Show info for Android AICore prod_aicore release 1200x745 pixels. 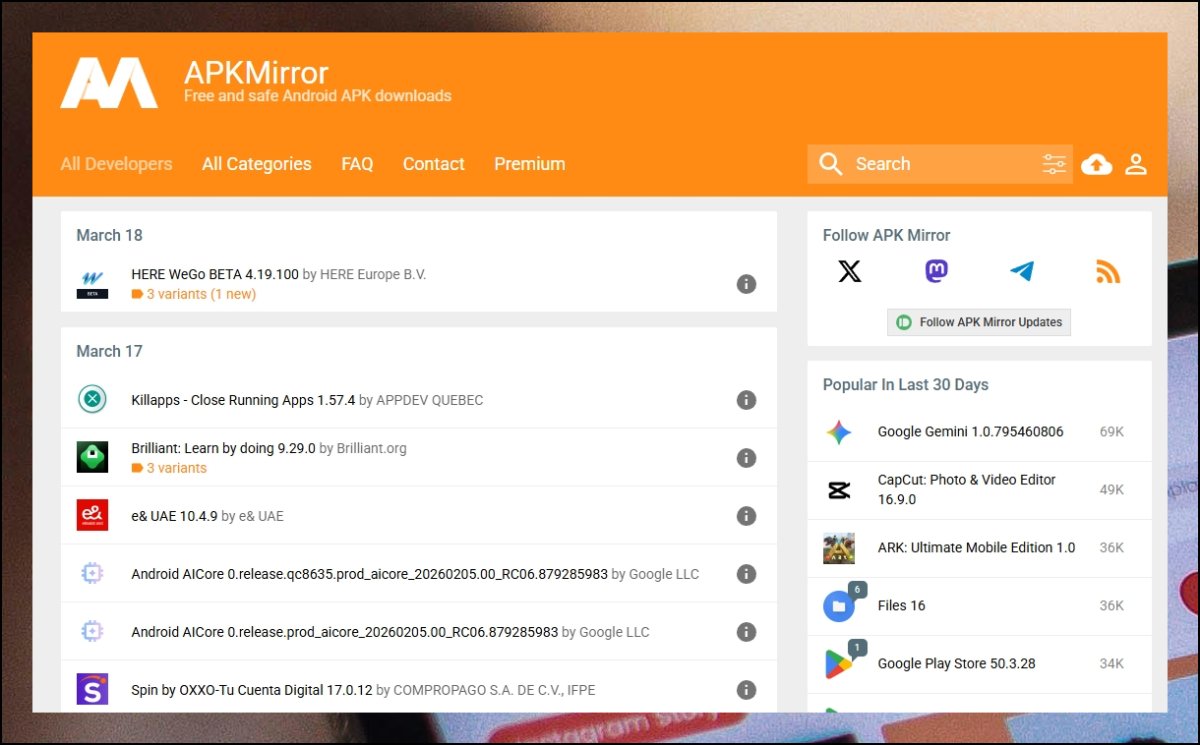(x=746, y=632)
